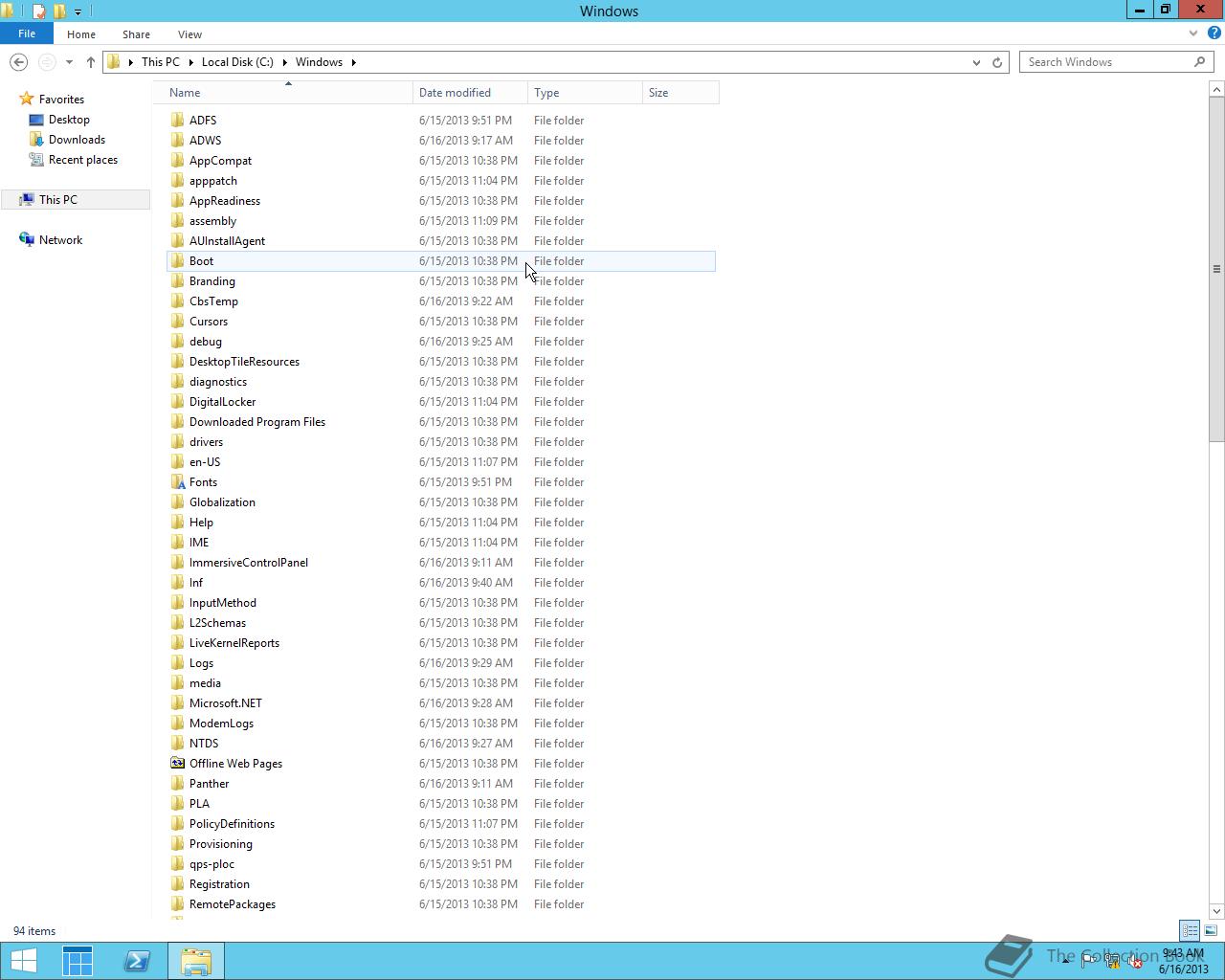Open the Start button on taskbar
The height and width of the screenshot is (980, 1225).
[23, 961]
